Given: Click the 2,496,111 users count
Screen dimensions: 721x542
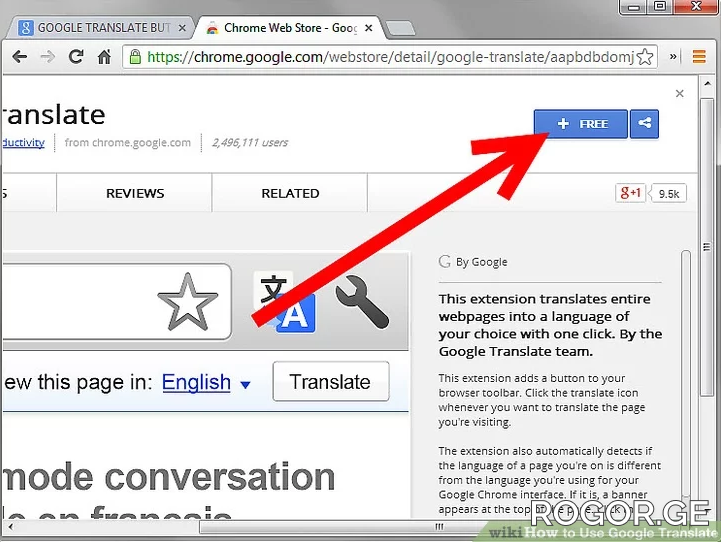Looking at the screenshot, I should (x=250, y=143).
